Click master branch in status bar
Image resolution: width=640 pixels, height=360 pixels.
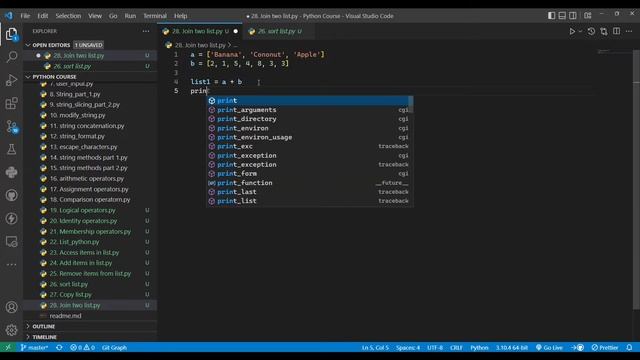point(34,347)
